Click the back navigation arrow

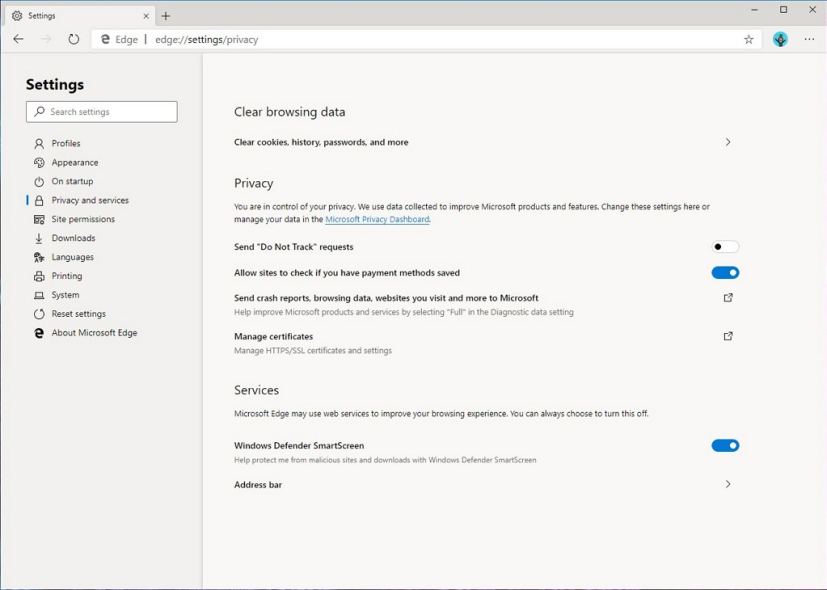(x=18, y=39)
